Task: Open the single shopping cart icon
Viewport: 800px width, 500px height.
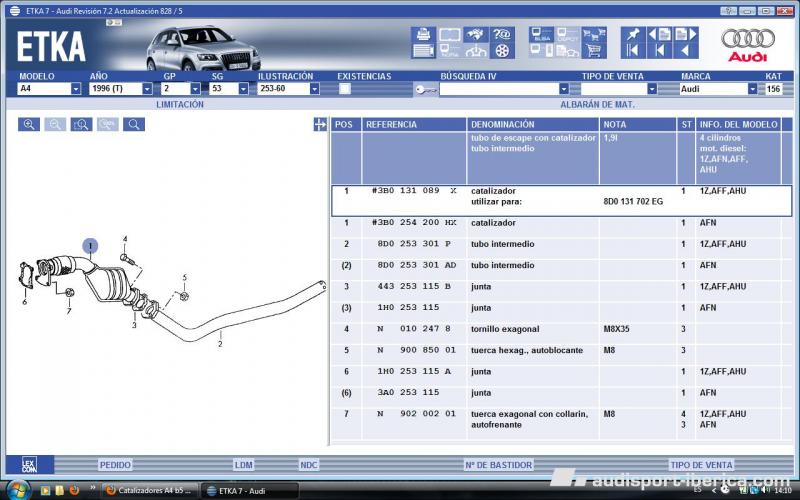Action: click(x=594, y=51)
